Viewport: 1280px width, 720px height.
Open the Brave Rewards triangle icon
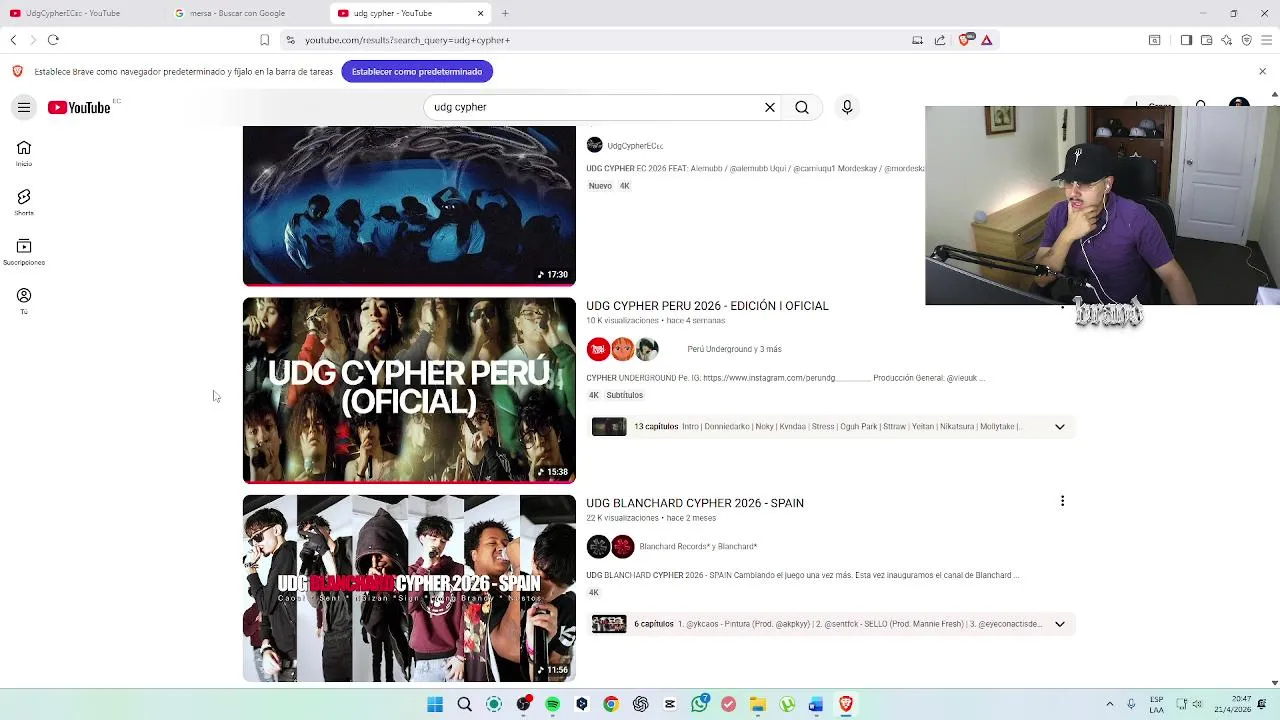tap(986, 40)
